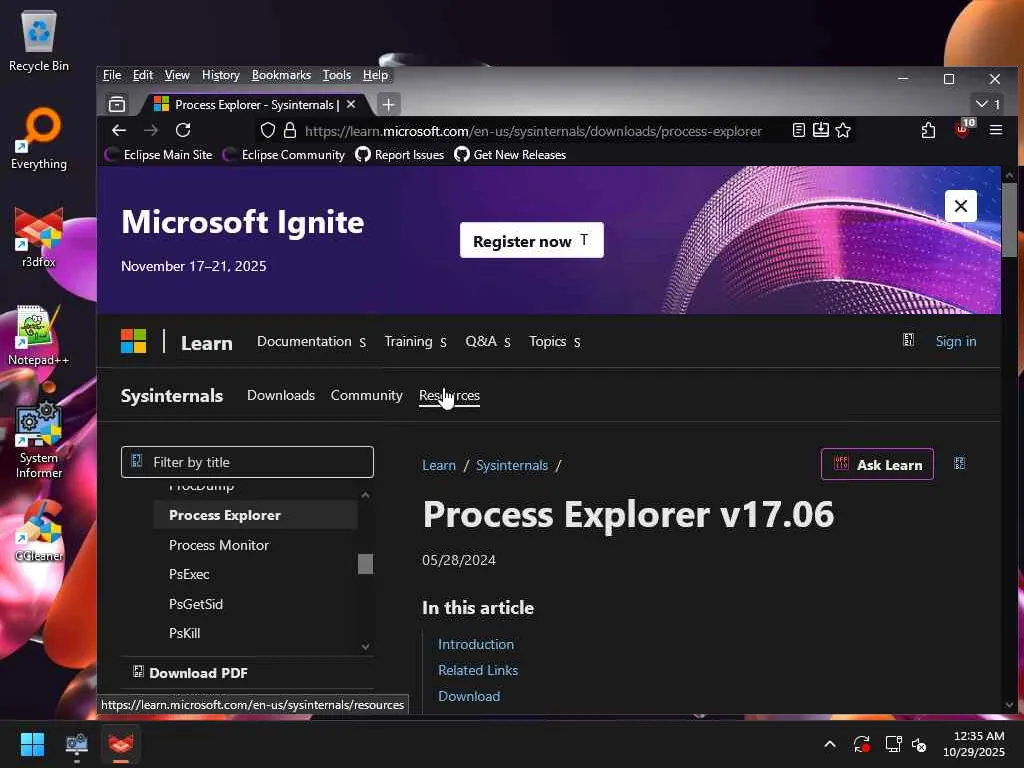
Task: Open the History menu
Action: pos(221,75)
